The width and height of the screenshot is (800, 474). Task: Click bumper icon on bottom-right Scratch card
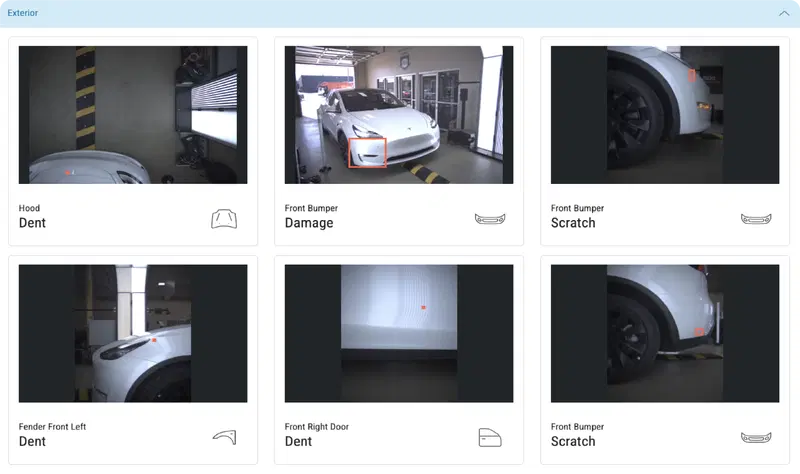point(756,437)
